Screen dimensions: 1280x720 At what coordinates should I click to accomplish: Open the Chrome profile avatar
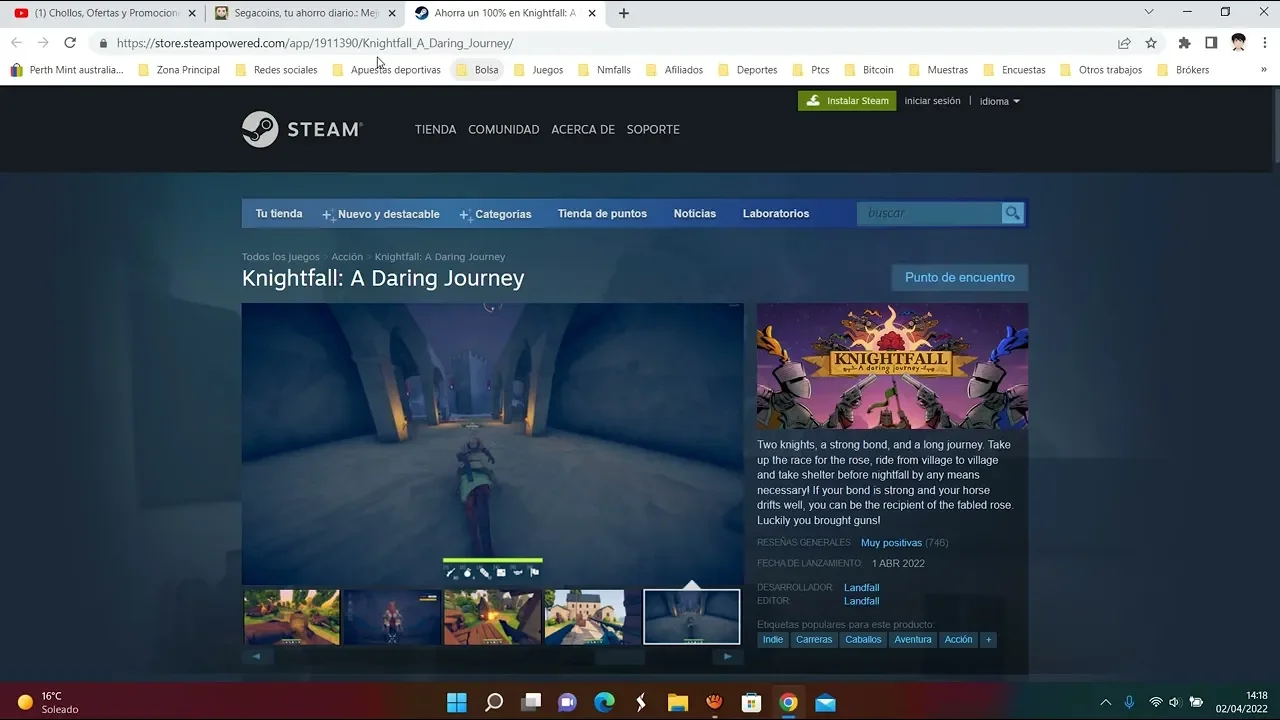[x=1238, y=43]
